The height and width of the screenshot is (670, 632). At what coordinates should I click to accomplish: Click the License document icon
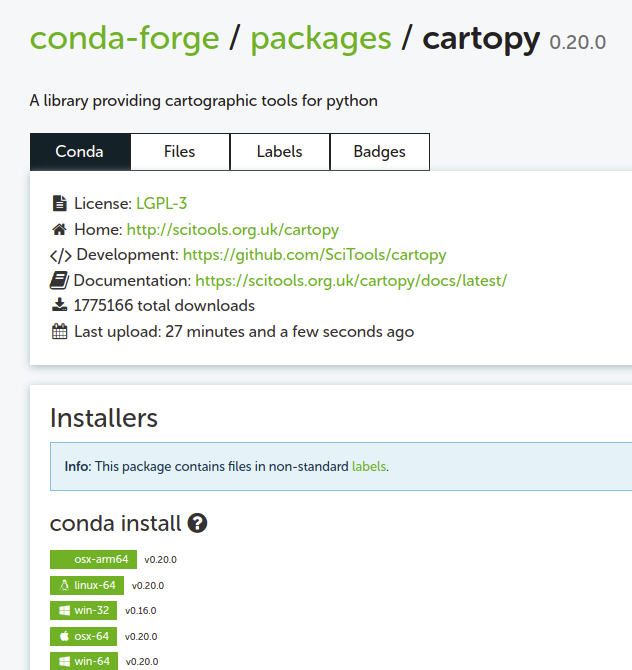(x=59, y=203)
